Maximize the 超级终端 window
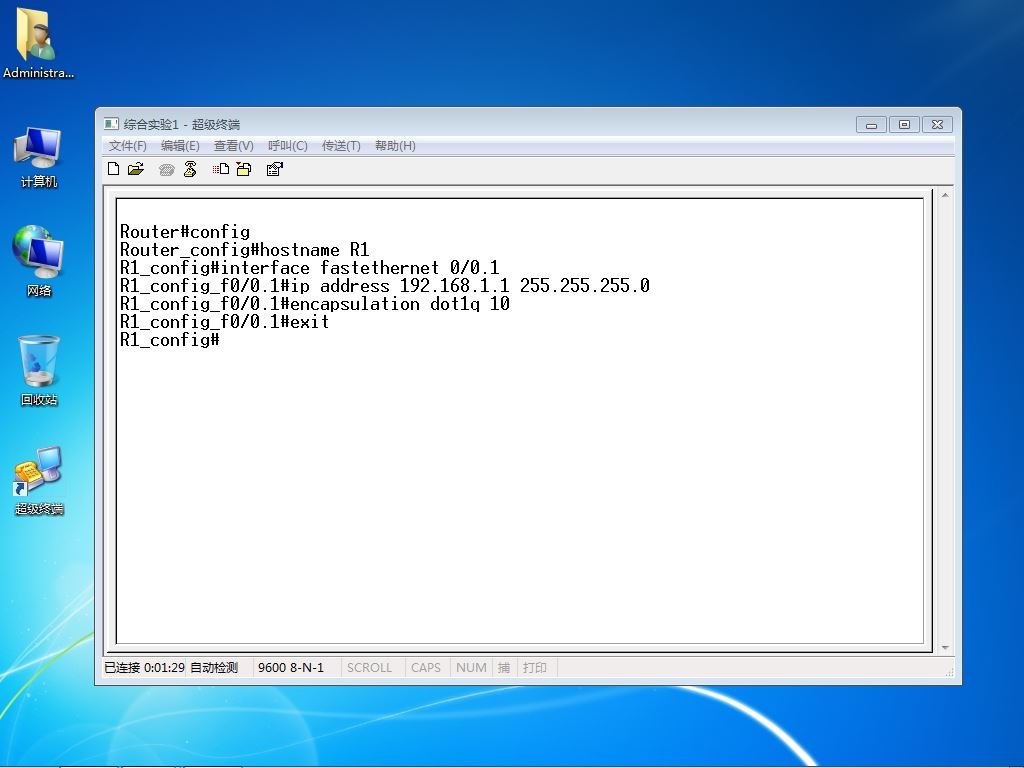The height and width of the screenshot is (768, 1024). tap(904, 125)
